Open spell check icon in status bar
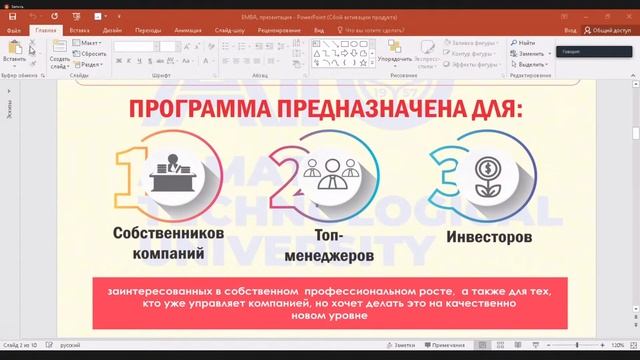The height and width of the screenshot is (360, 640). click(49, 345)
